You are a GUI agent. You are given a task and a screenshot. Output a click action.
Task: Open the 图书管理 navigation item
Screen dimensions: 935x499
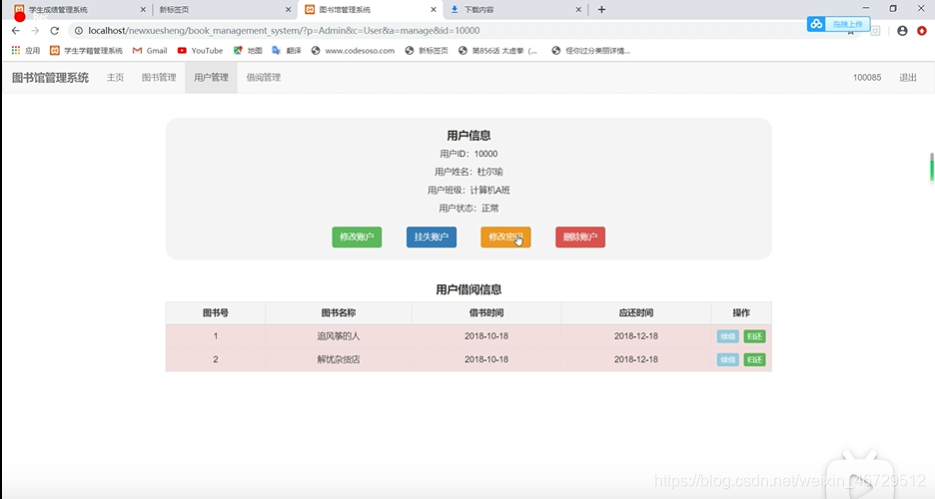159,78
